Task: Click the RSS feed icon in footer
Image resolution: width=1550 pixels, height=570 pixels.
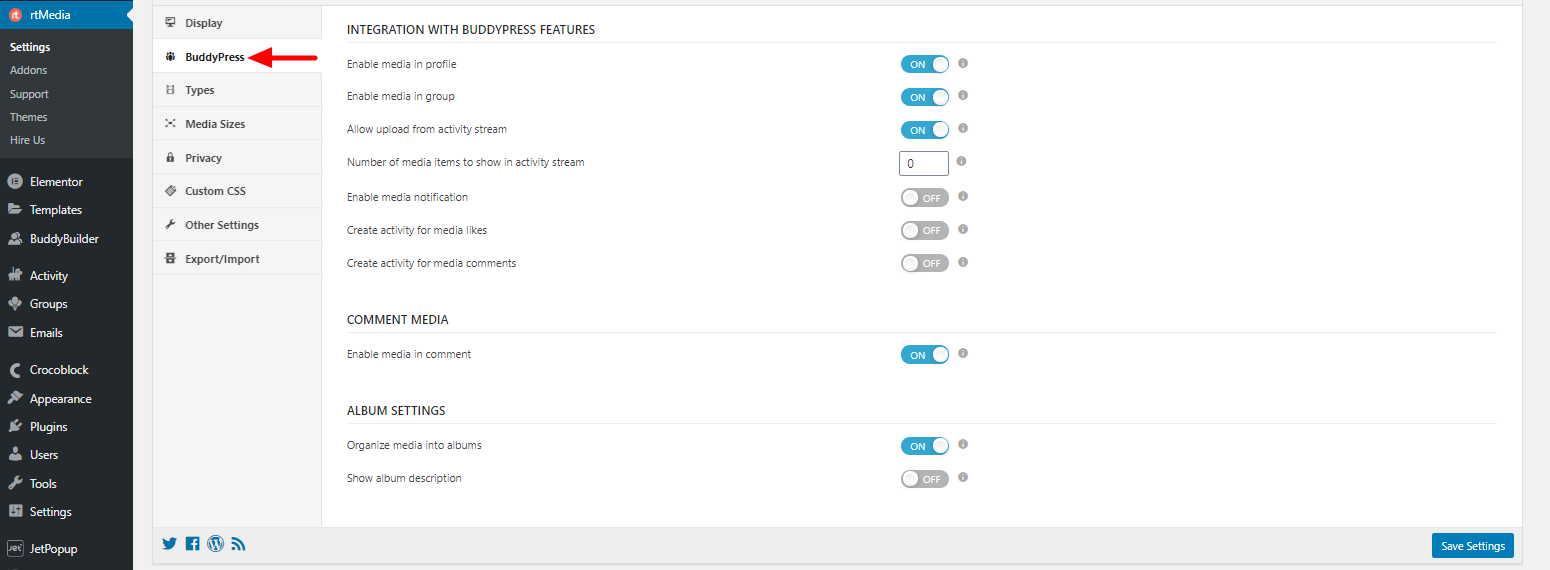Action: click(x=238, y=544)
